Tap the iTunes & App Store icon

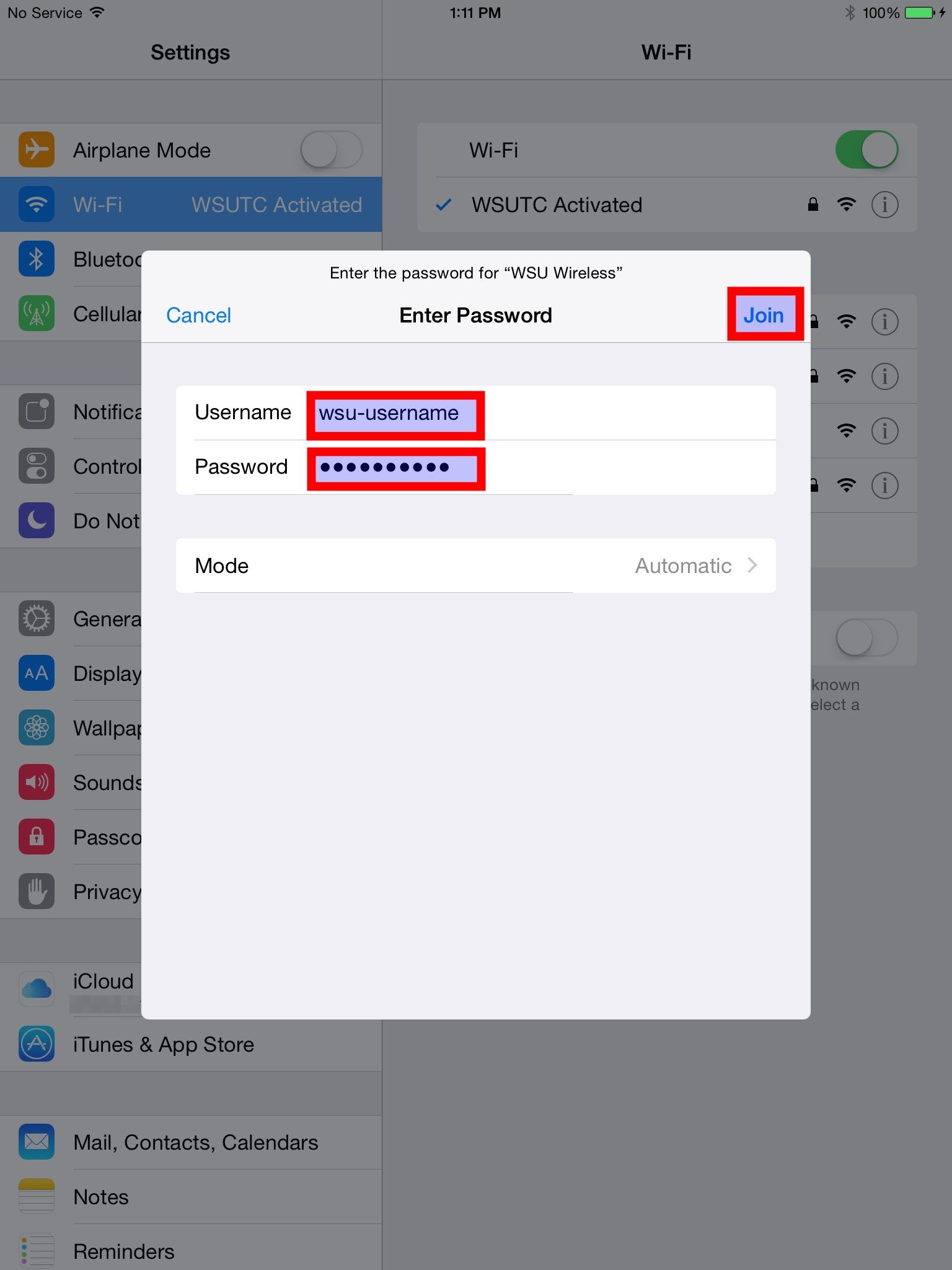tap(37, 1044)
